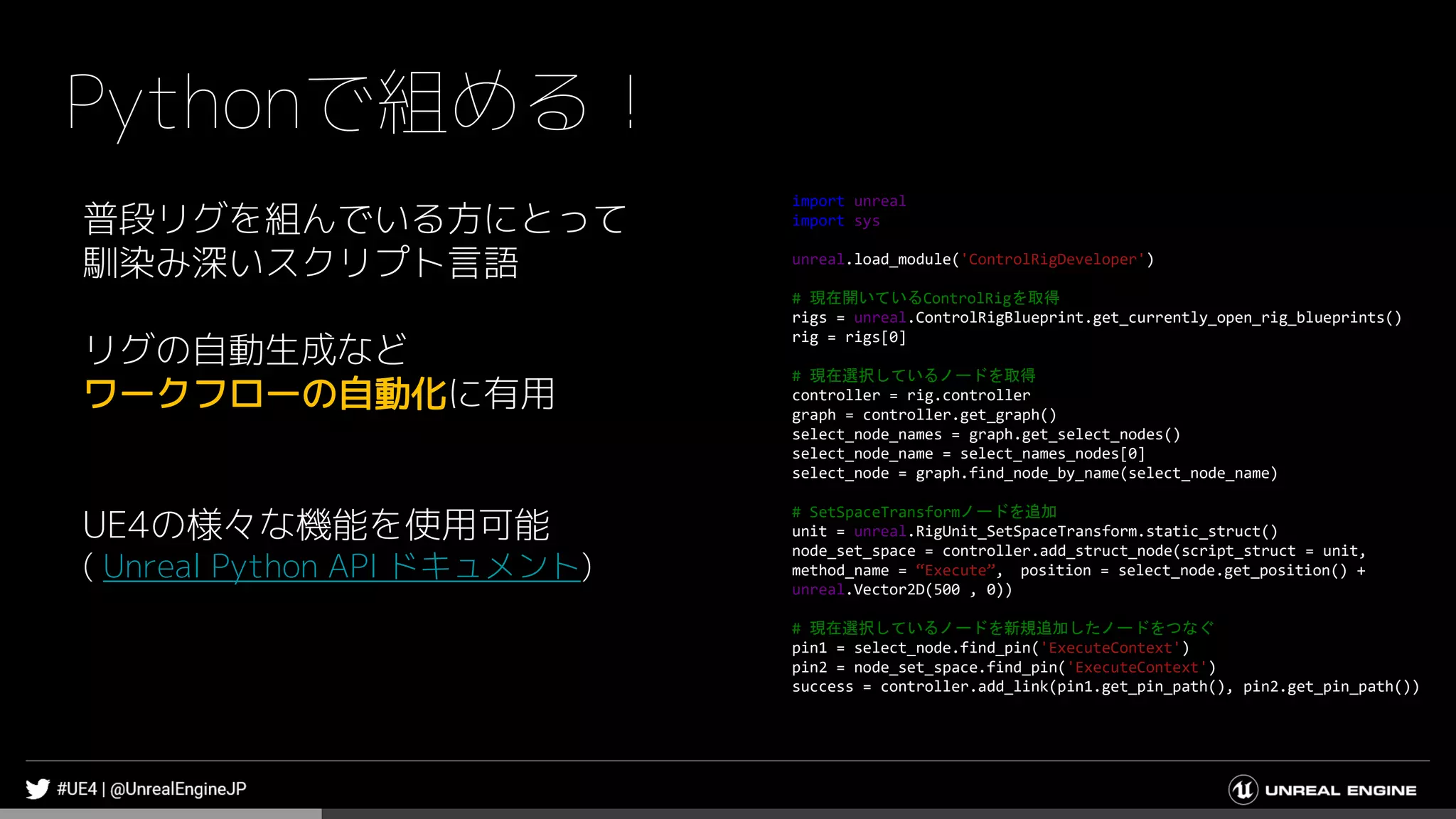The image size is (1456, 819).
Task: Click the UNREAL ENGINE wordmark
Action: click(x=1341, y=791)
